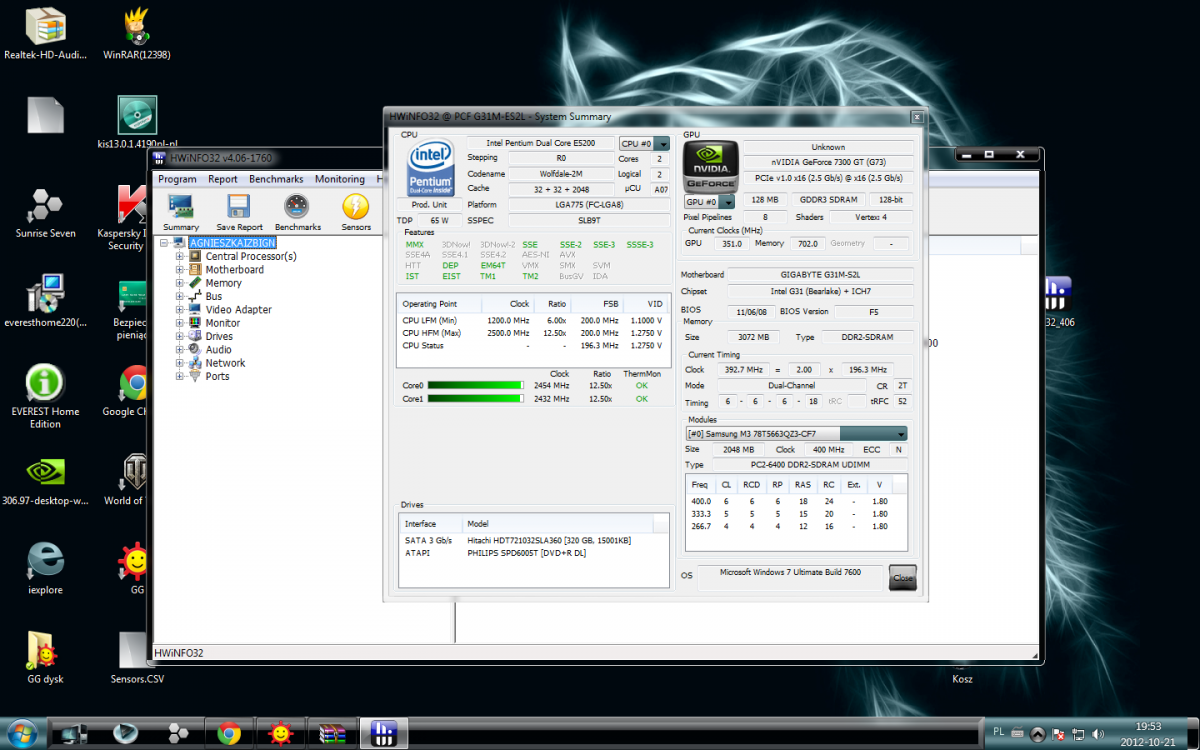Screen dimensions: 1200x750
Task: Open the Samsung M3 module dropdown
Action: (796, 434)
